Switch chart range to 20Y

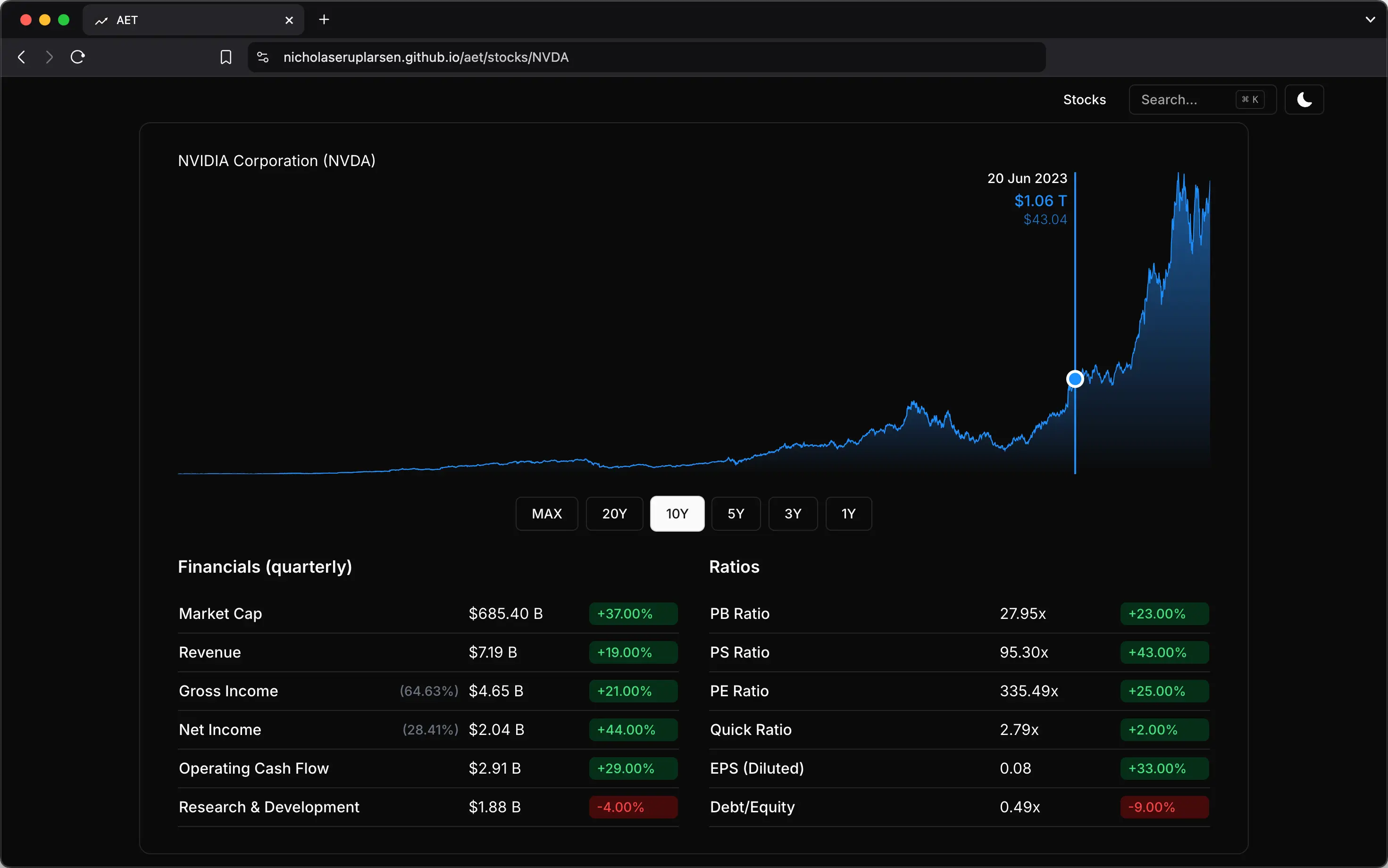[x=614, y=514]
